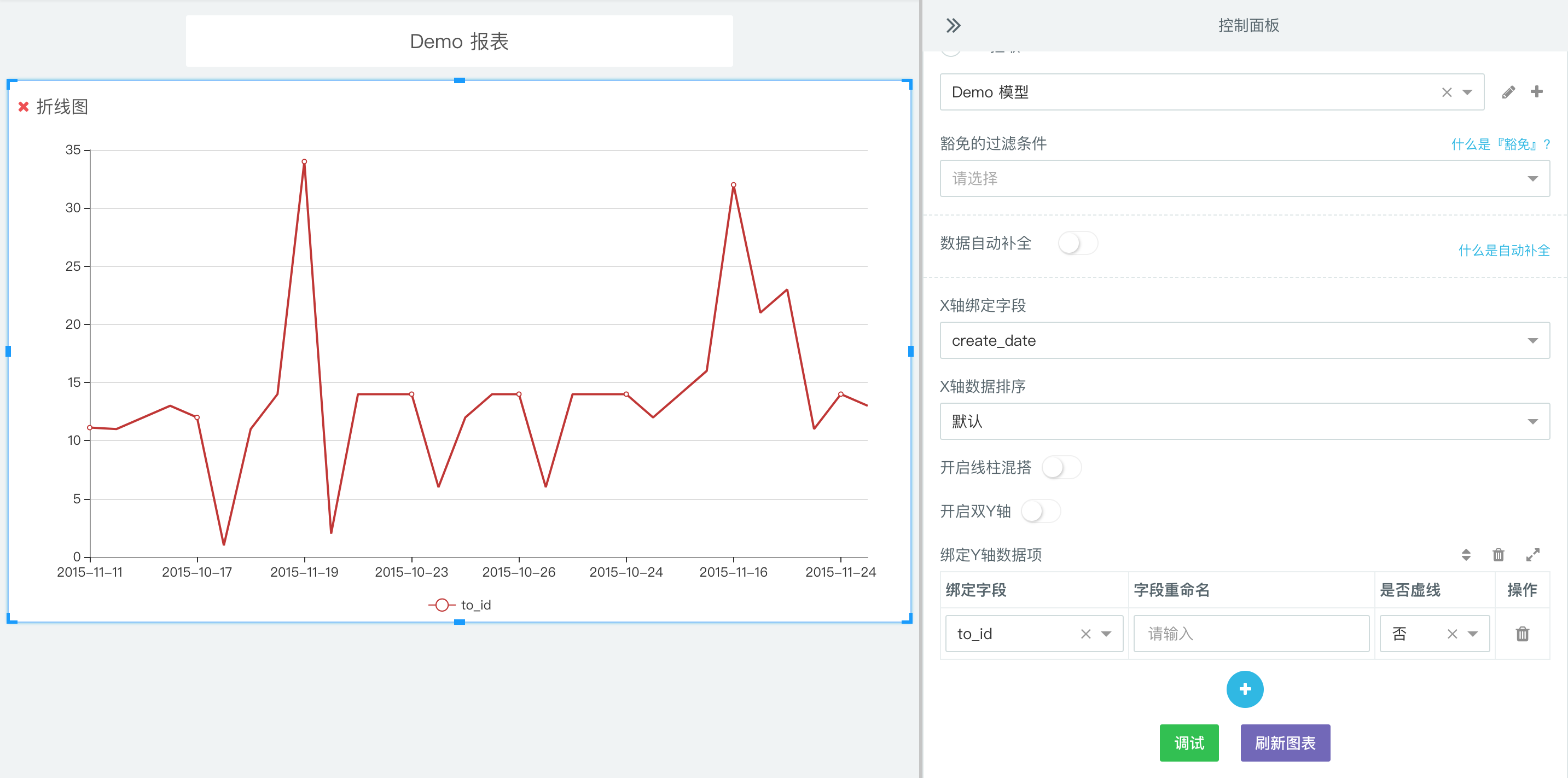Enable 开启线柱混搭 switch

click(1061, 468)
